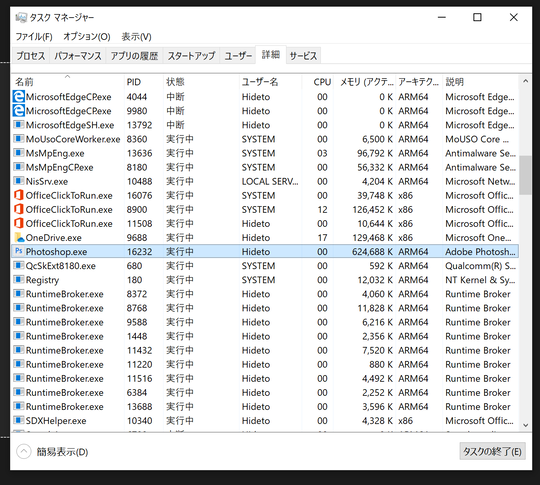This screenshot has width=540, height=485.
Task: Click memory value 96,792 K
Action: (375, 153)
